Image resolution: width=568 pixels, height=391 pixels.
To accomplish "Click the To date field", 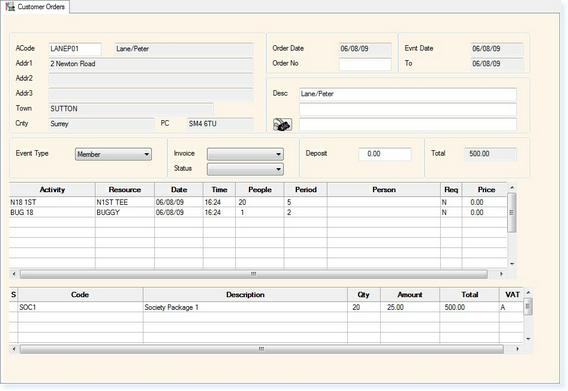I will [497, 64].
